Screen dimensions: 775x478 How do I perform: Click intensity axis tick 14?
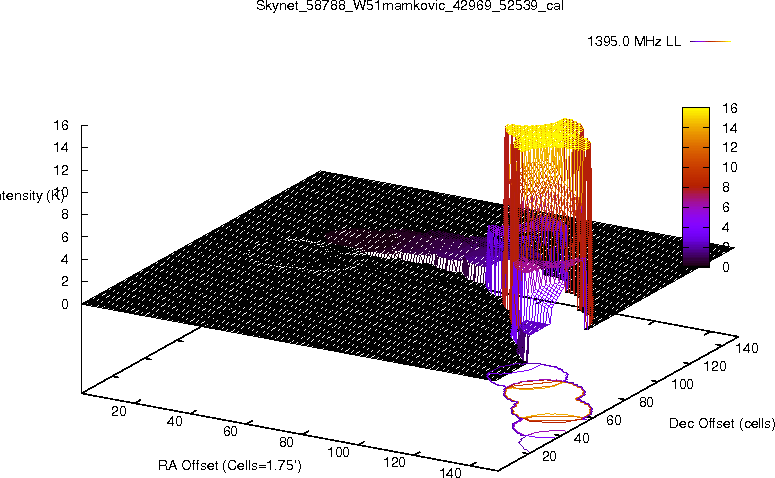(61, 147)
